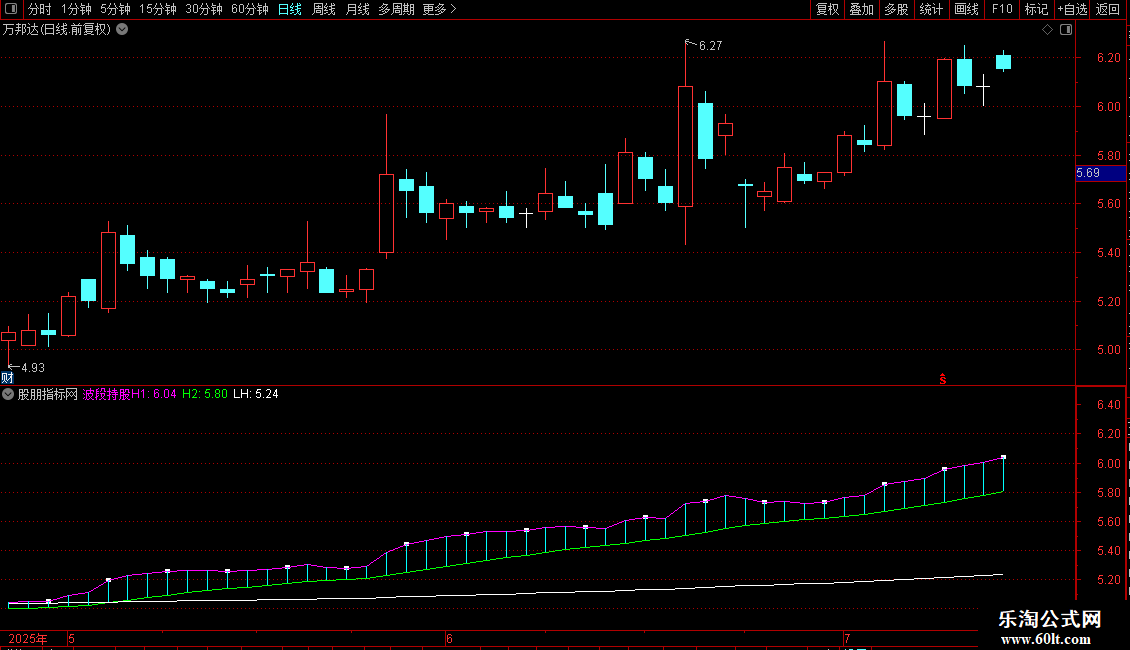Add stock via +自选

click(1072, 9)
